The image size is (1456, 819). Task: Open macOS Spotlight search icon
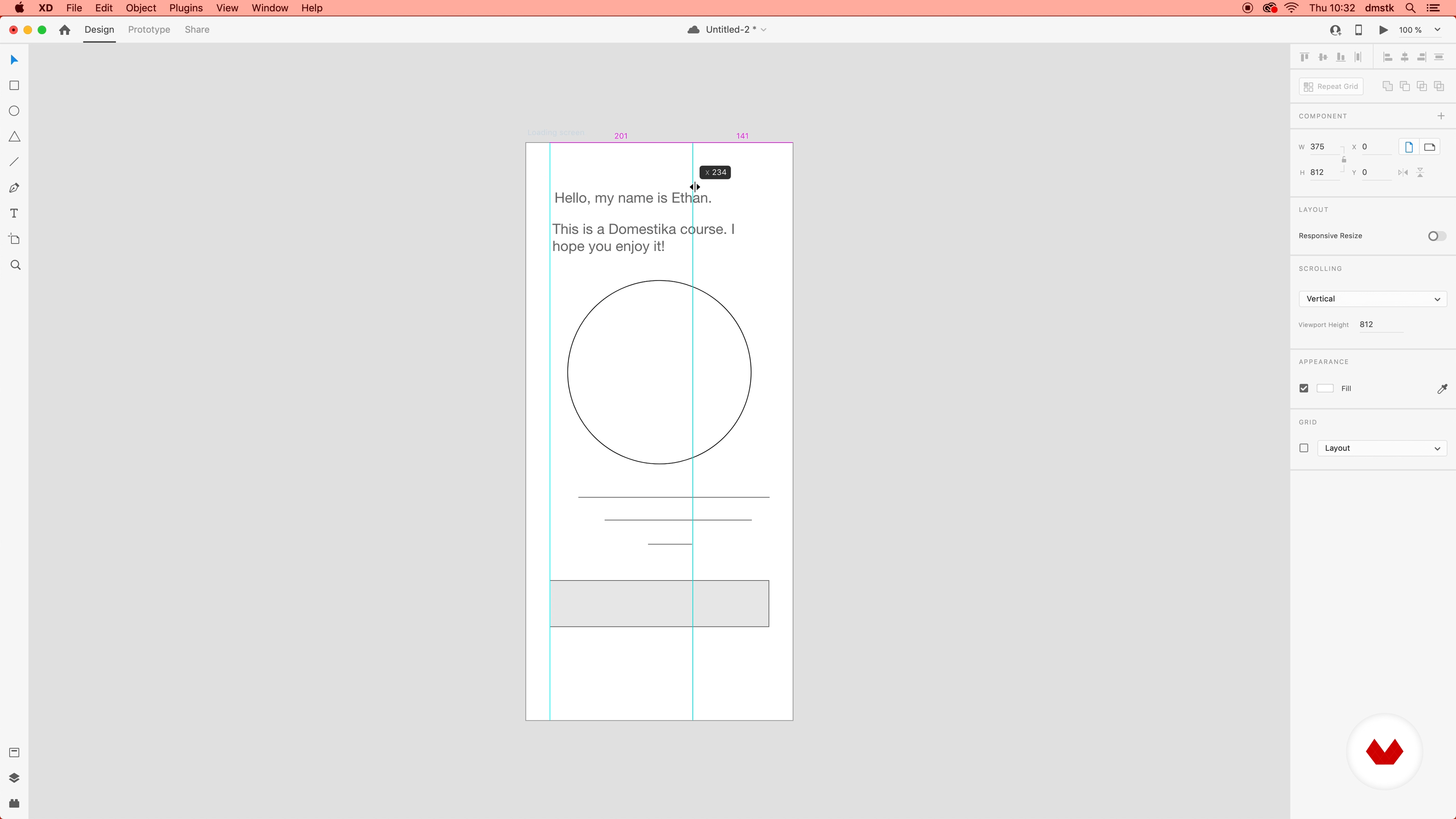click(1410, 8)
